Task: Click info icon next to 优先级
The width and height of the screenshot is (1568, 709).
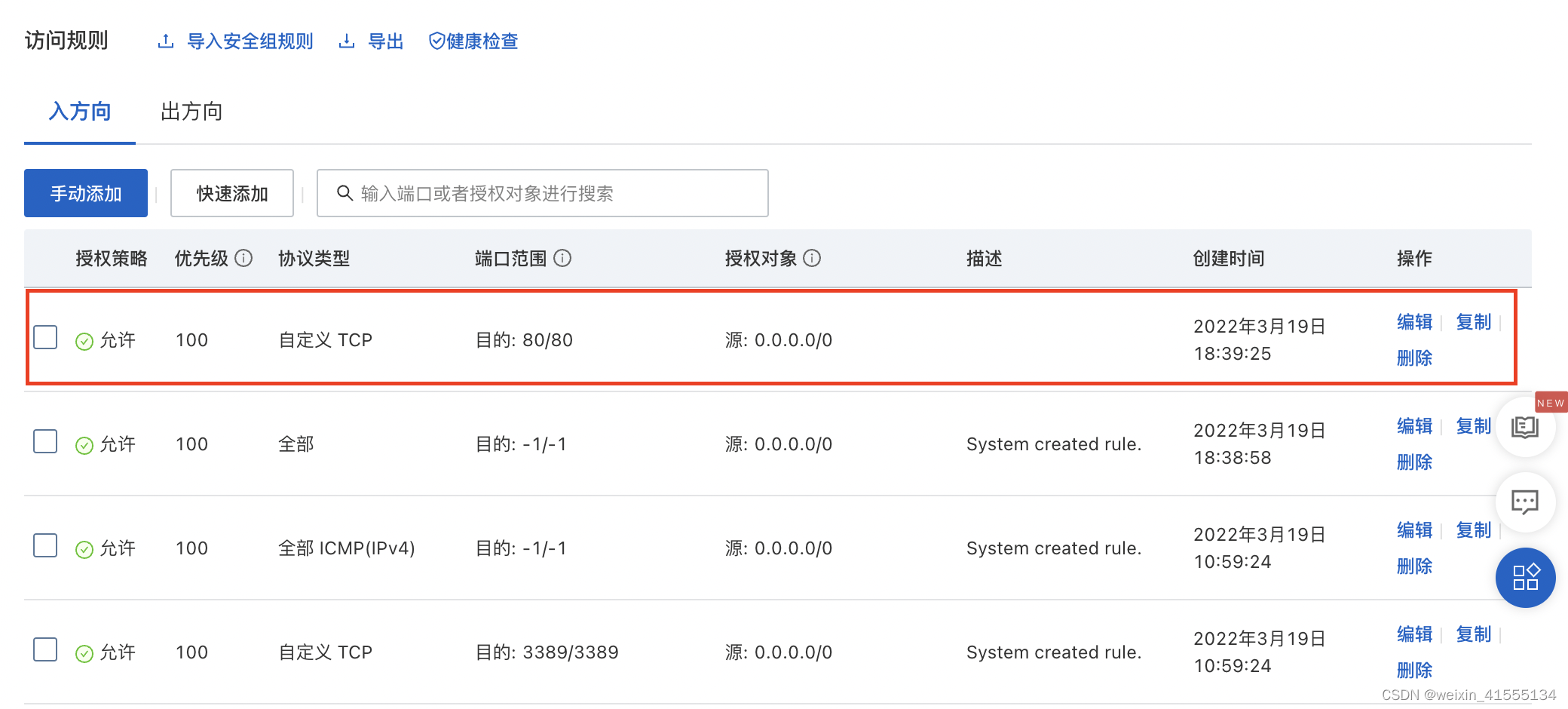Action: 243,258
